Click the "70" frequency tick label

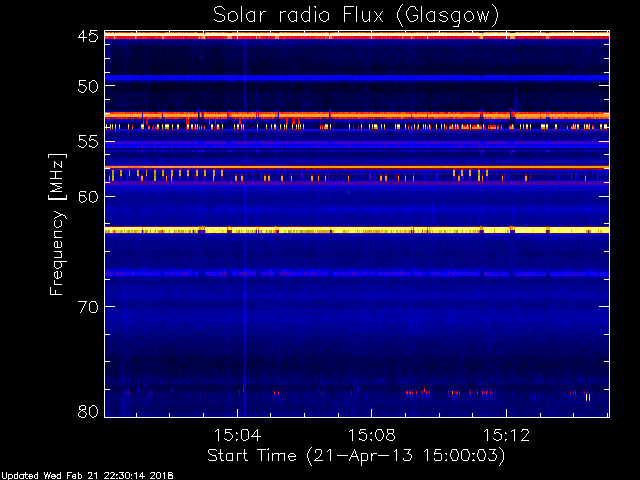(x=88, y=307)
